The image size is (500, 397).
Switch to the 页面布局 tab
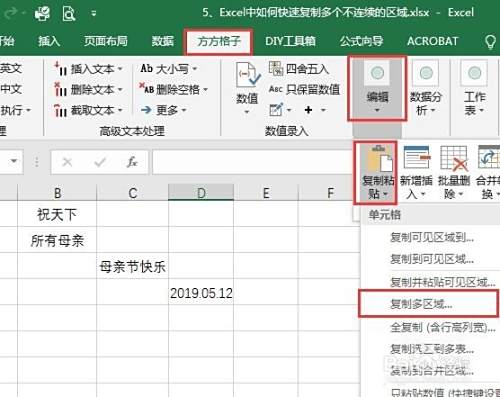click(106, 41)
